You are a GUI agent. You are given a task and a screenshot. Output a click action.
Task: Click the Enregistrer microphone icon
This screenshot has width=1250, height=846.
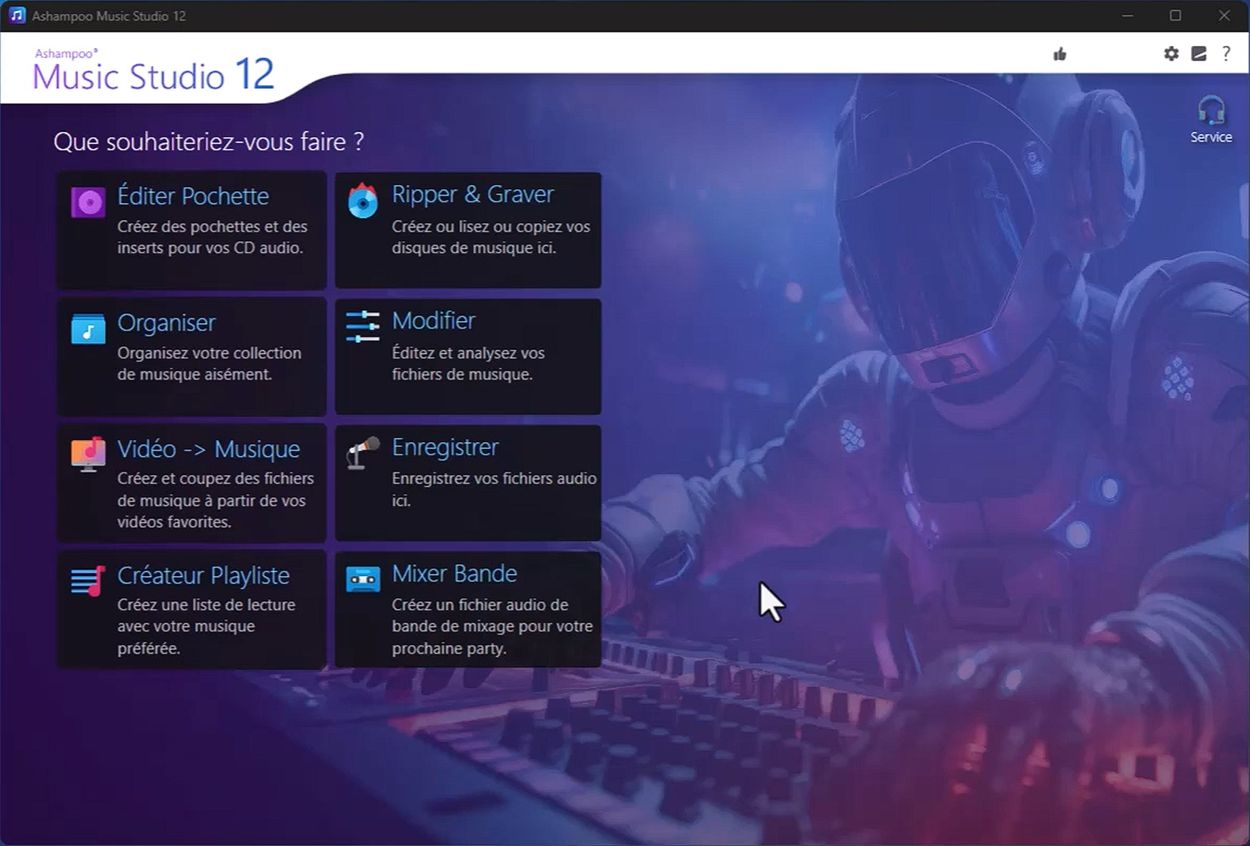(363, 452)
